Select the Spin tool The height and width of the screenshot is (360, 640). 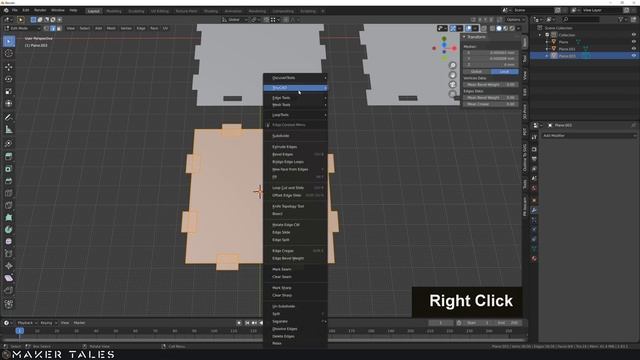coord(9,230)
